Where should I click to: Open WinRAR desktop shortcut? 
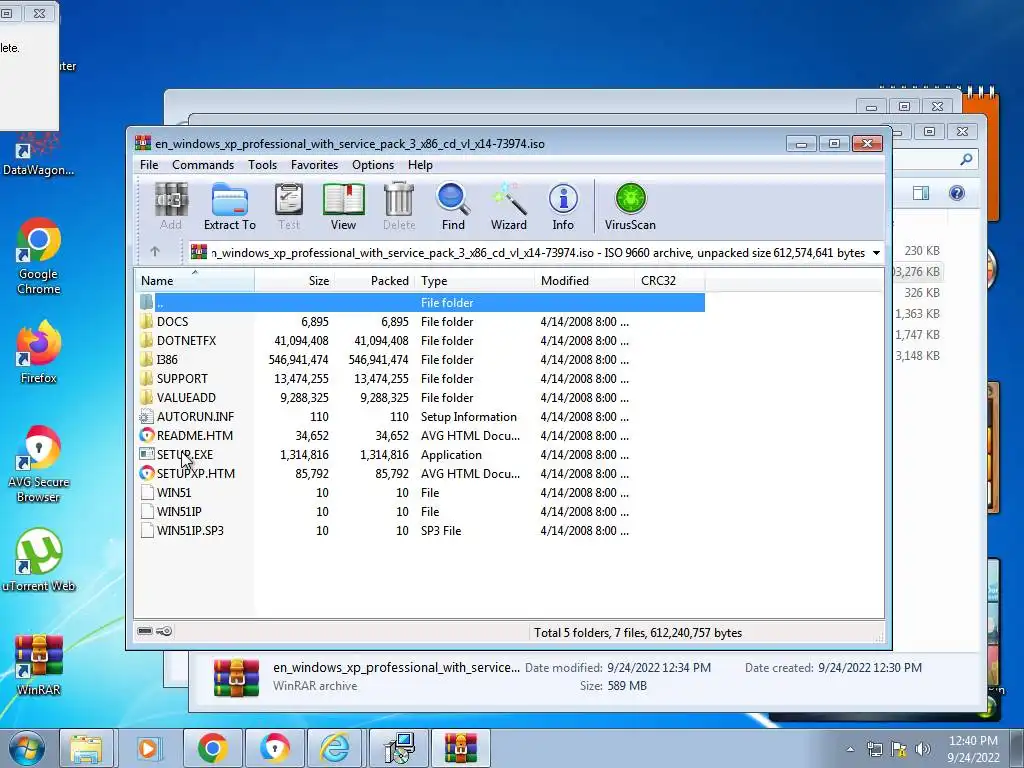tap(39, 665)
